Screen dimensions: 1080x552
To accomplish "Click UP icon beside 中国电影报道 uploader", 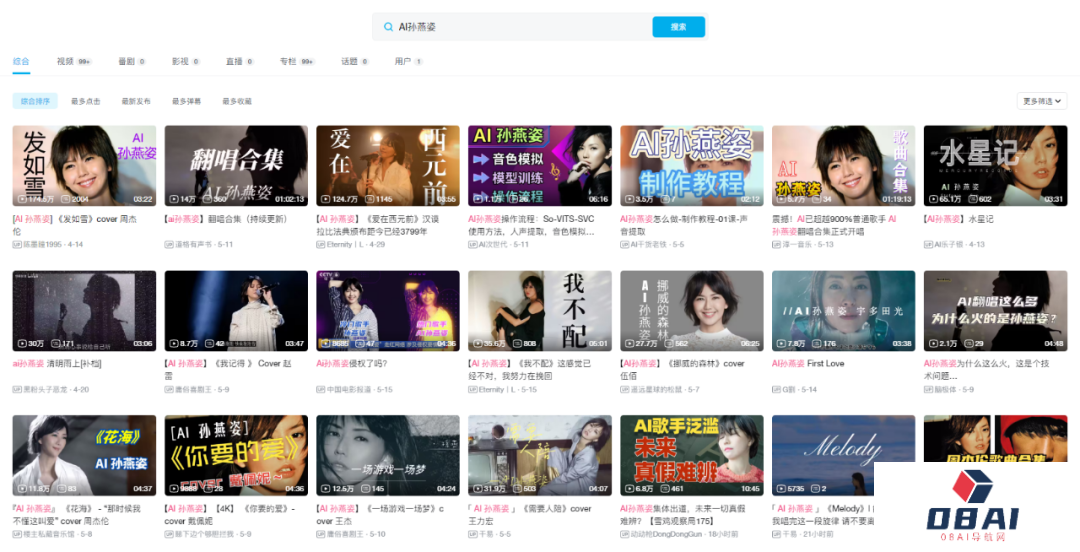I will (321, 389).
